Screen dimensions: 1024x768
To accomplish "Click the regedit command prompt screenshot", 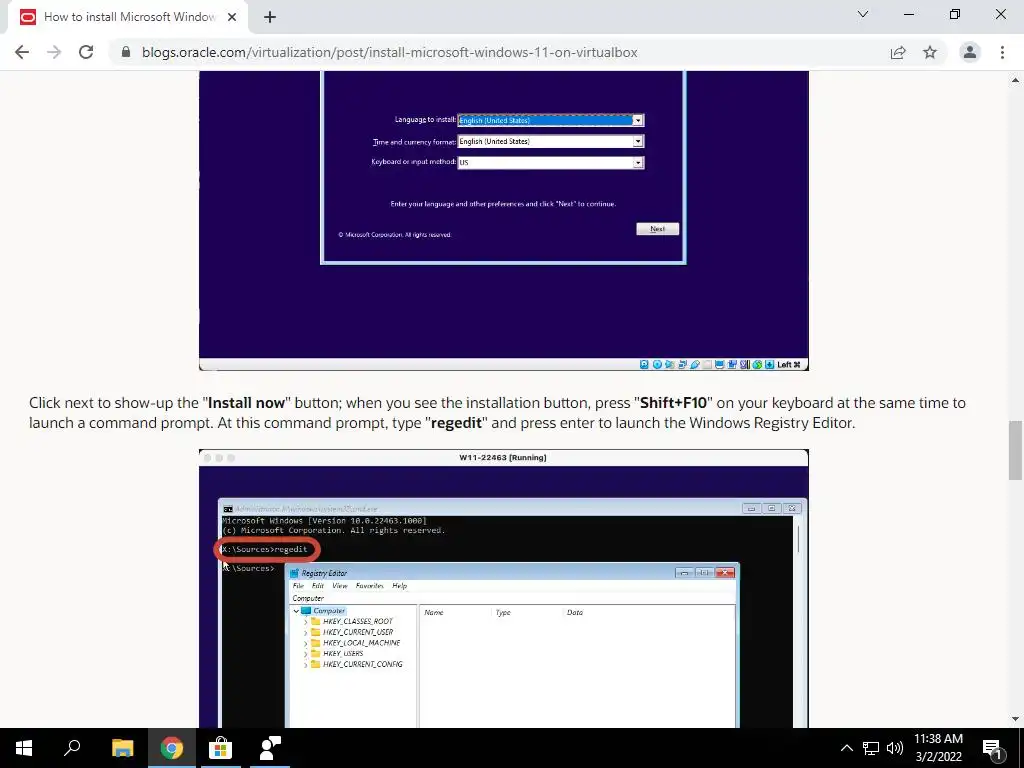I will [x=504, y=588].
